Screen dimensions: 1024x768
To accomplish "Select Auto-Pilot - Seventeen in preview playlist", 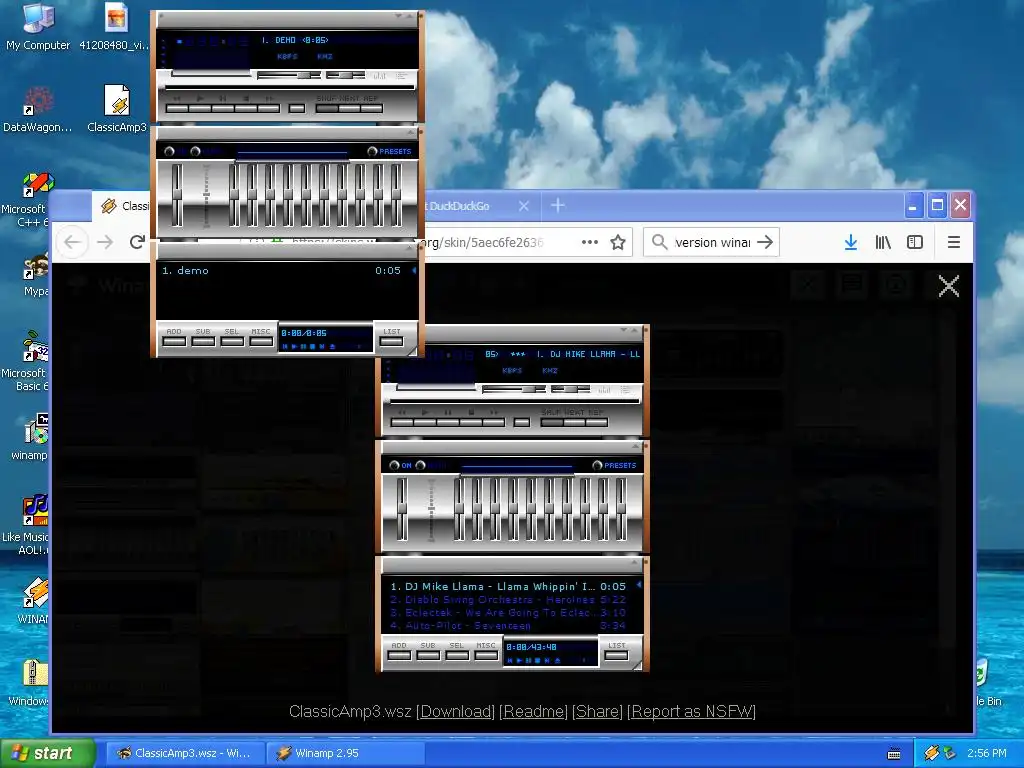I will (x=507, y=626).
